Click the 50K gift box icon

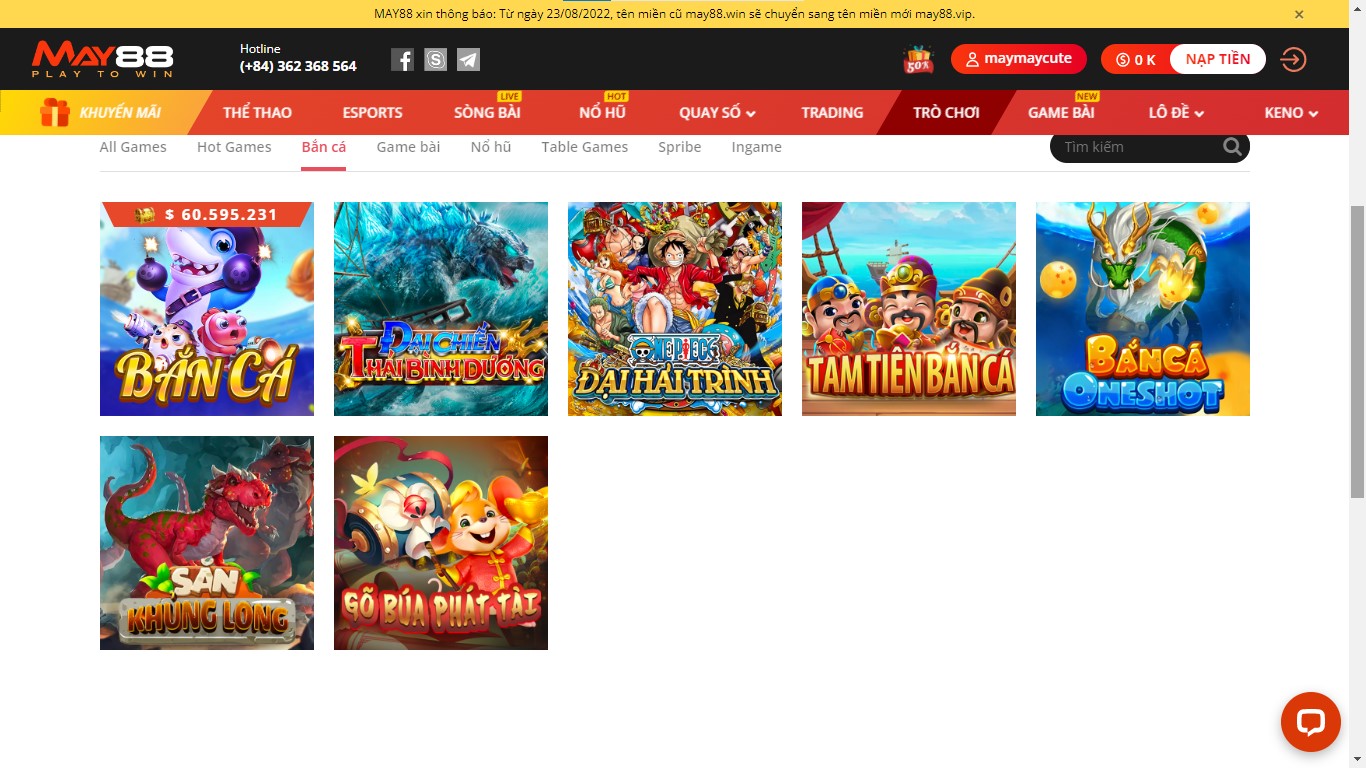(x=918, y=60)
